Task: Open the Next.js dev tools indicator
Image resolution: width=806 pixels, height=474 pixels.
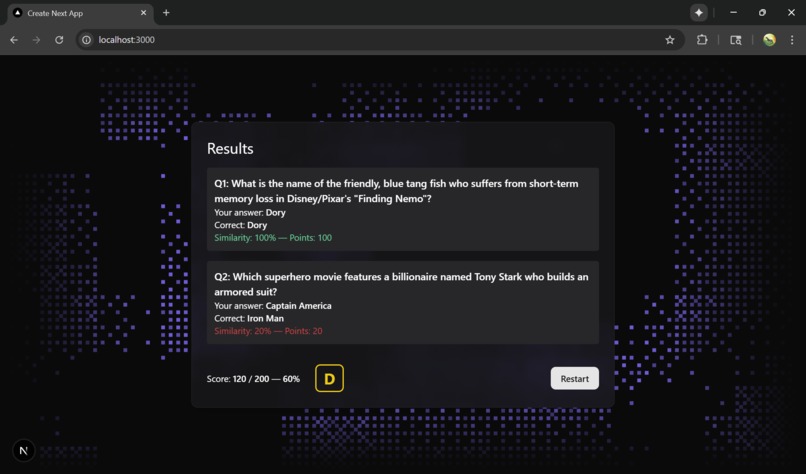Action: pyautogui.click(x=23, y=450)
